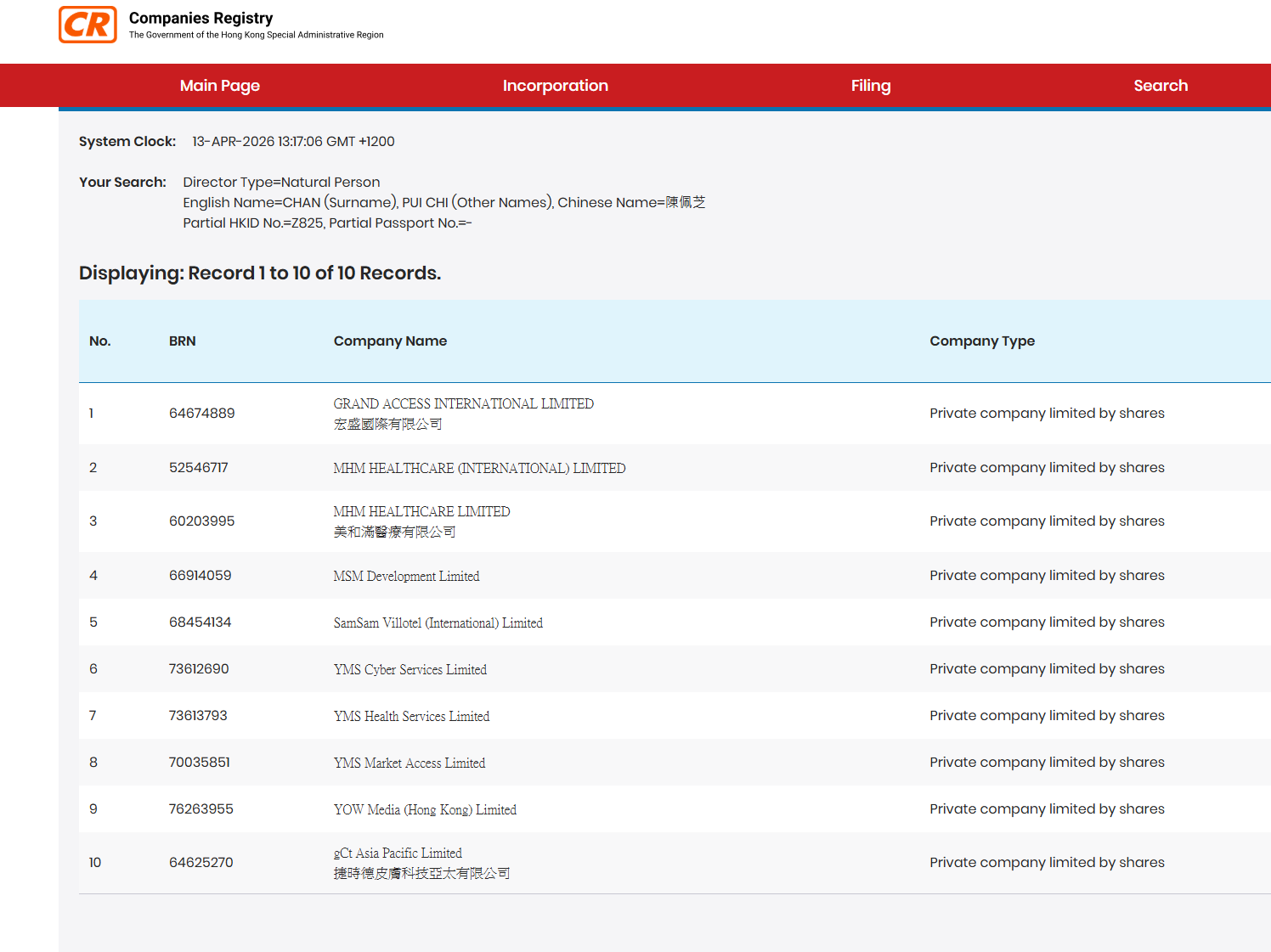Click the Company Type column header
This screenshot has width=1271, height=952.
(x=981, y=341)
